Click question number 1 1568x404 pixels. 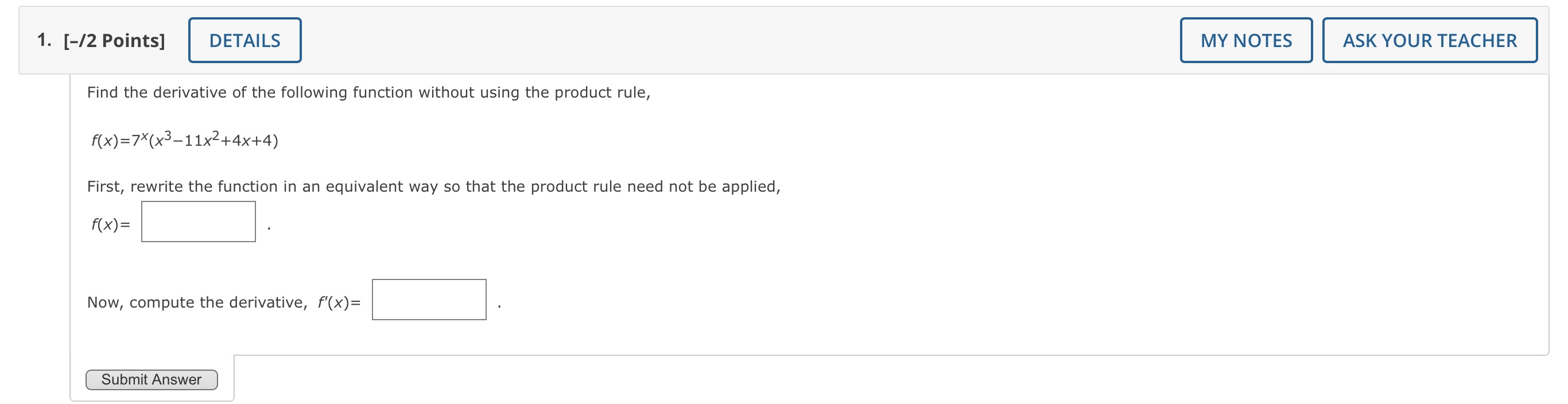point(43,41)
